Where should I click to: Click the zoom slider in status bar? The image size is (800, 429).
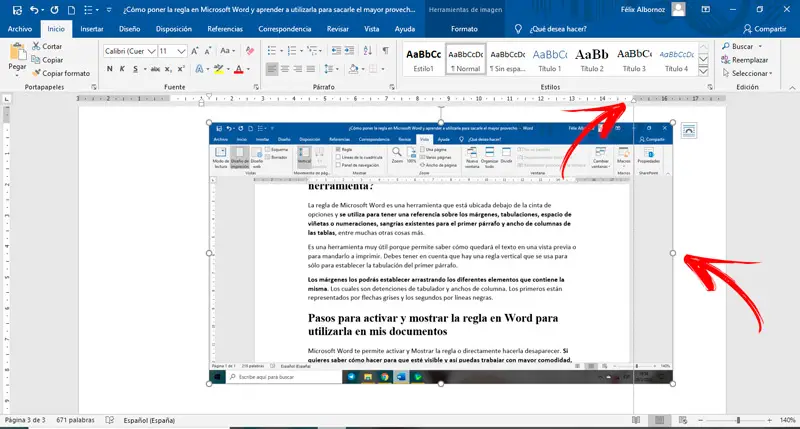coord(738,421)
